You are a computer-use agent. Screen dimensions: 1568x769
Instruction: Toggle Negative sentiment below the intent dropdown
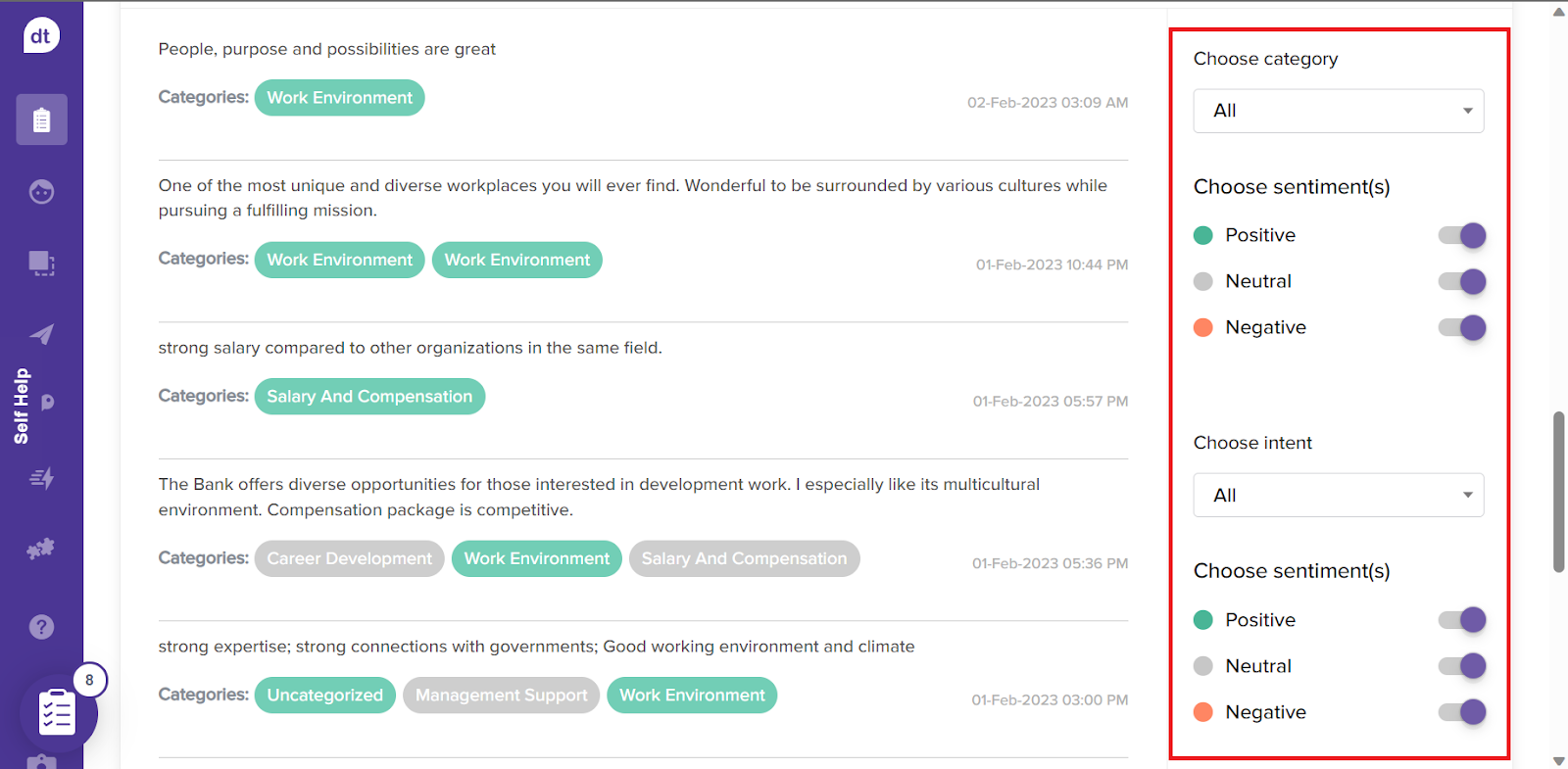[1462, 712]
